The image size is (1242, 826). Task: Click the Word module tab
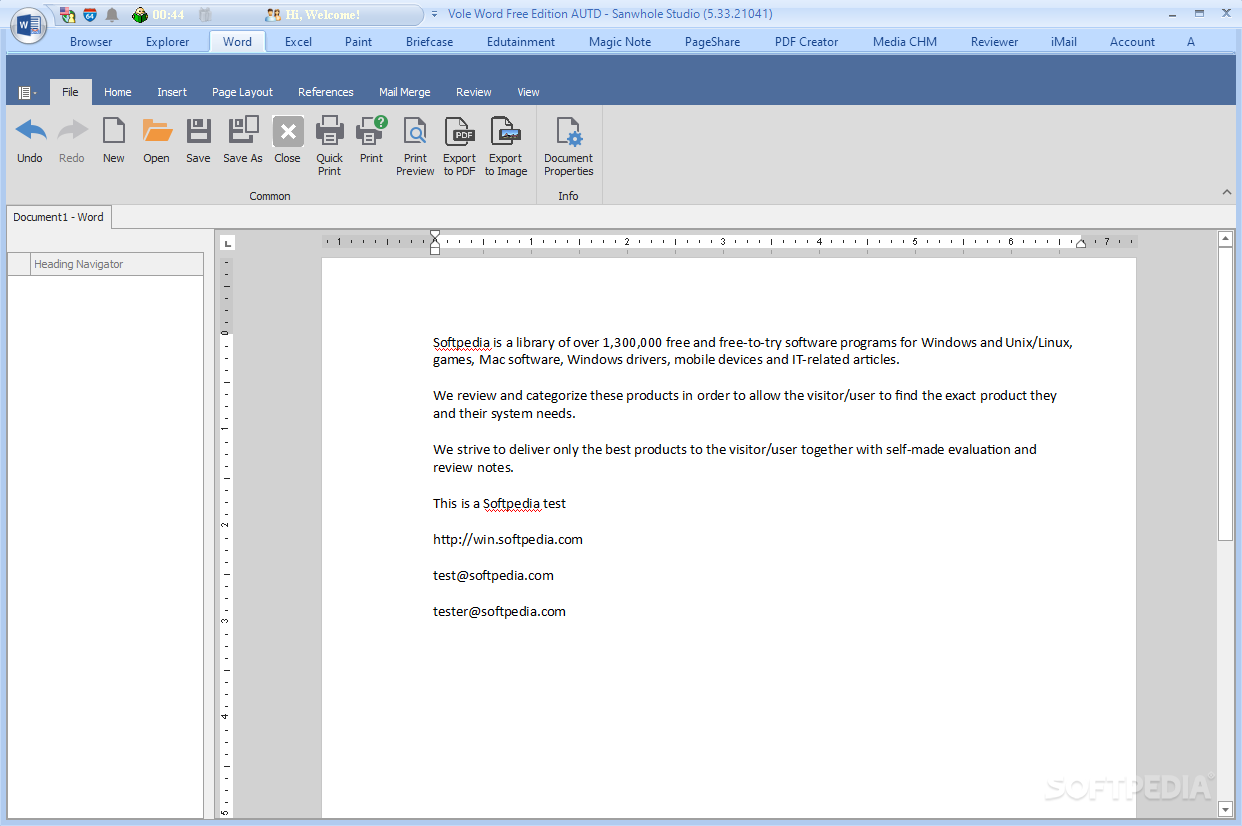coord(238,42)
